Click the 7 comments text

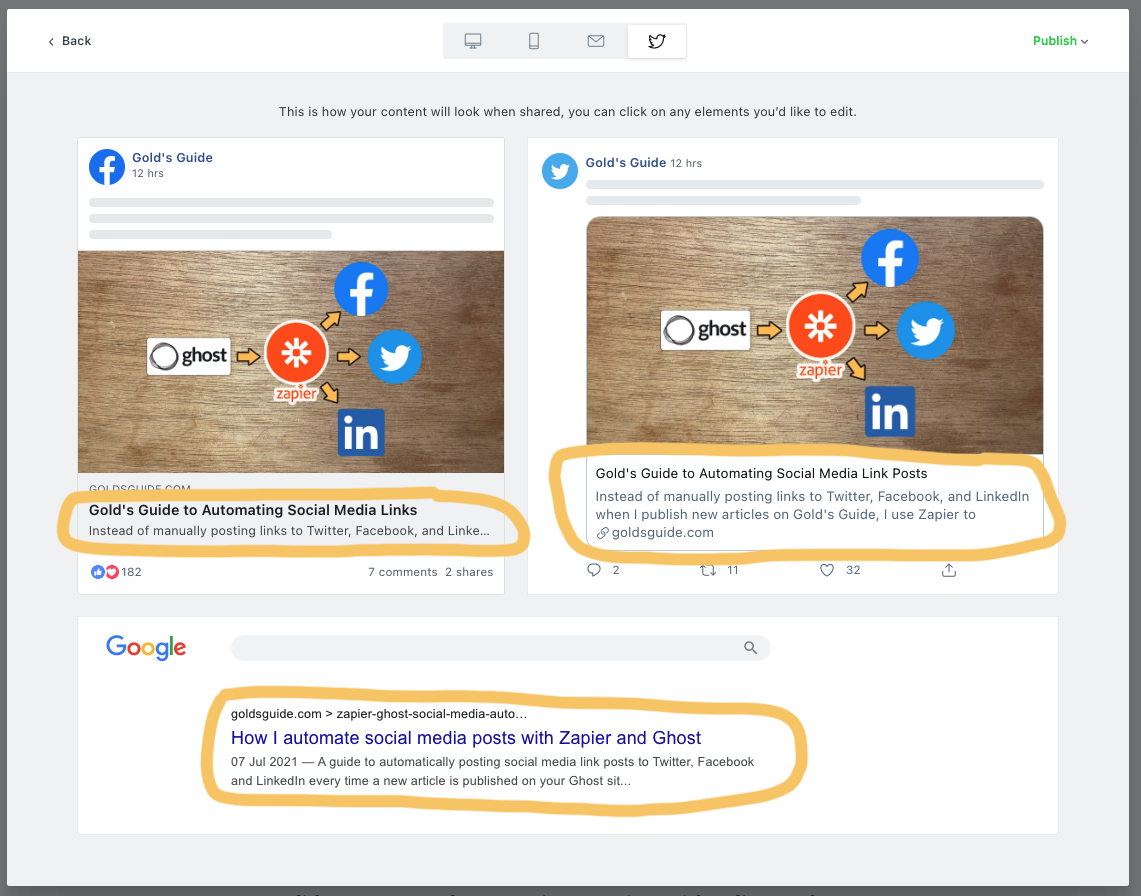[402, 572]
